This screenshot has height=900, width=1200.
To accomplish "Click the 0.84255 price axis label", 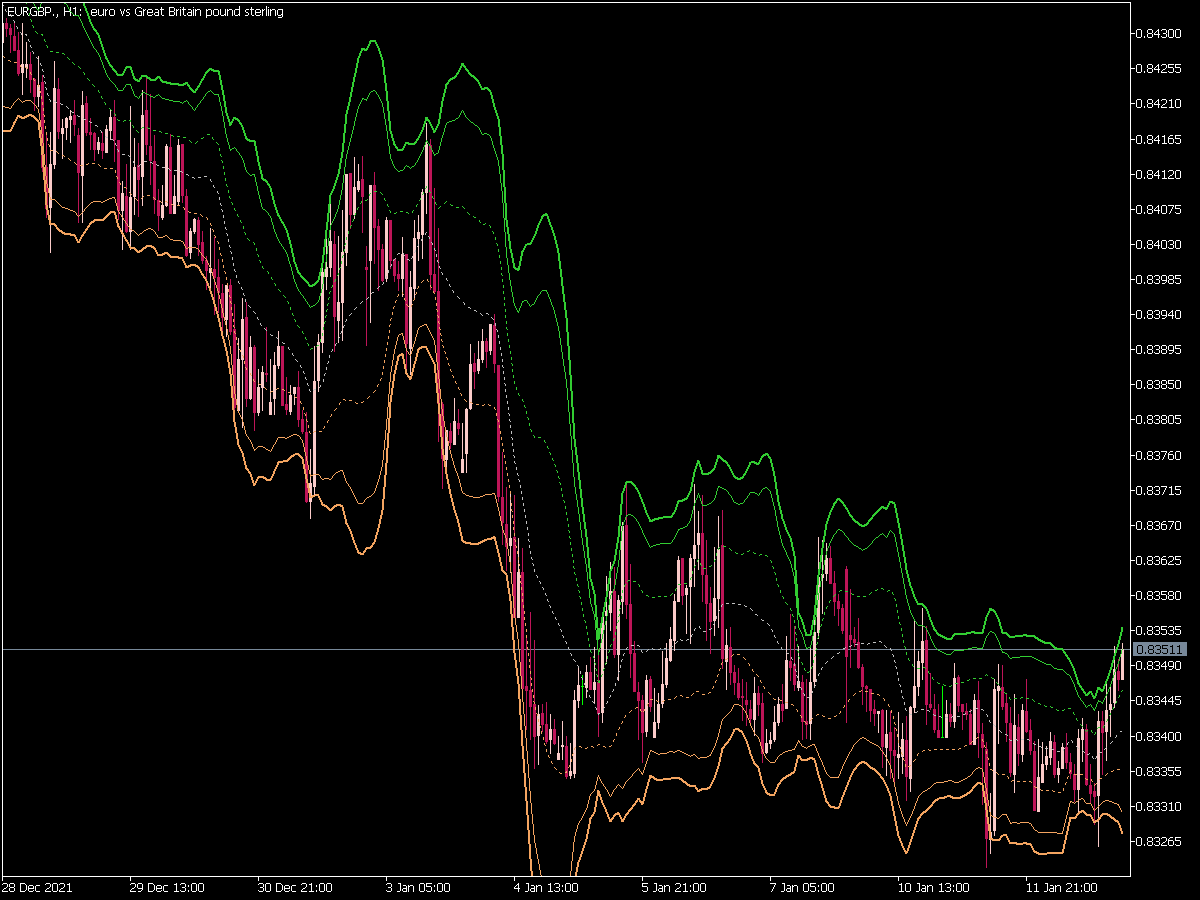I will coord(1160,68).
